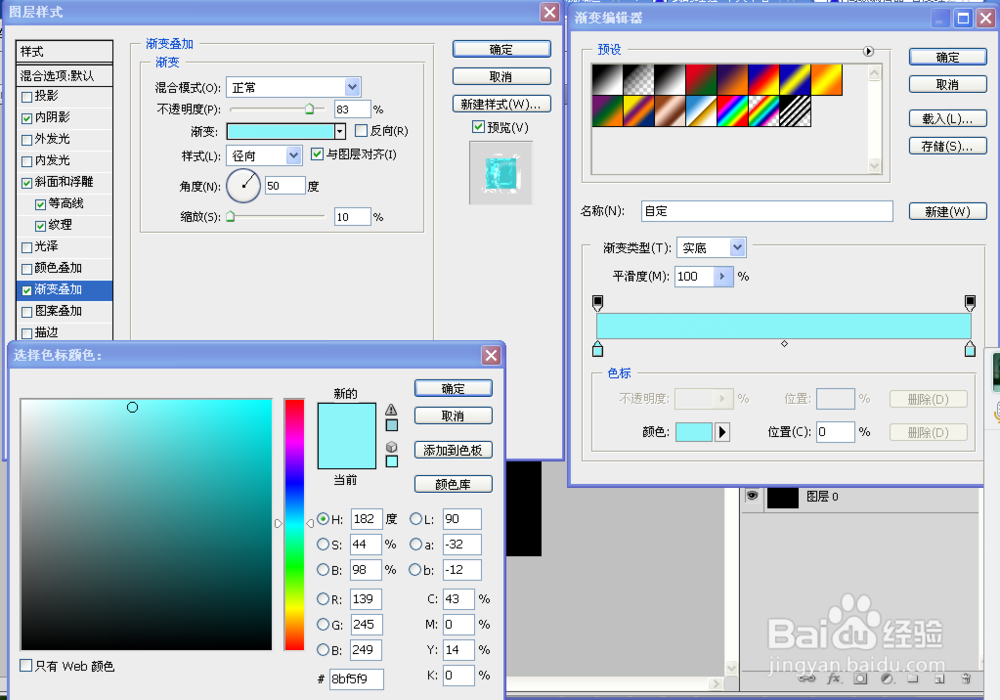Click 添加到色板 in the color picker

(453, 449)
